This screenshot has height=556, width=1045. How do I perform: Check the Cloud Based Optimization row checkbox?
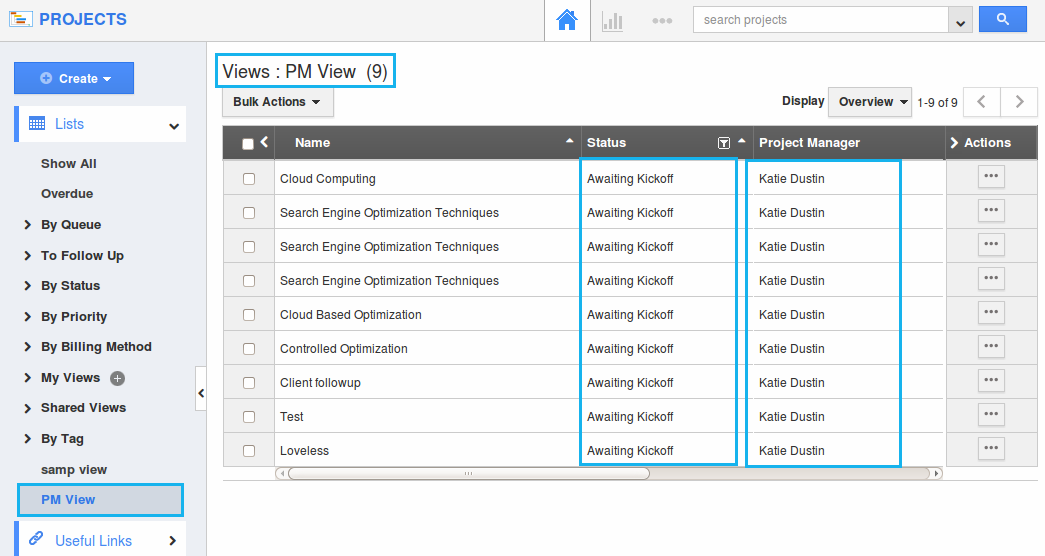click(249, 315)
